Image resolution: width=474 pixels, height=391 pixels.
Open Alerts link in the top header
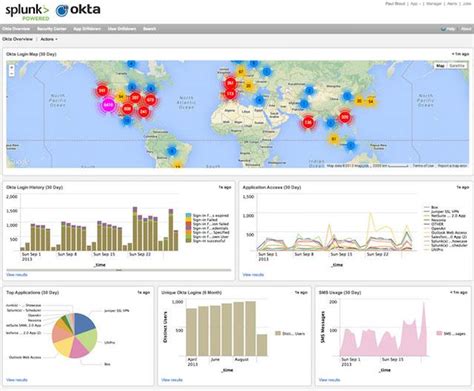[452, 4]
